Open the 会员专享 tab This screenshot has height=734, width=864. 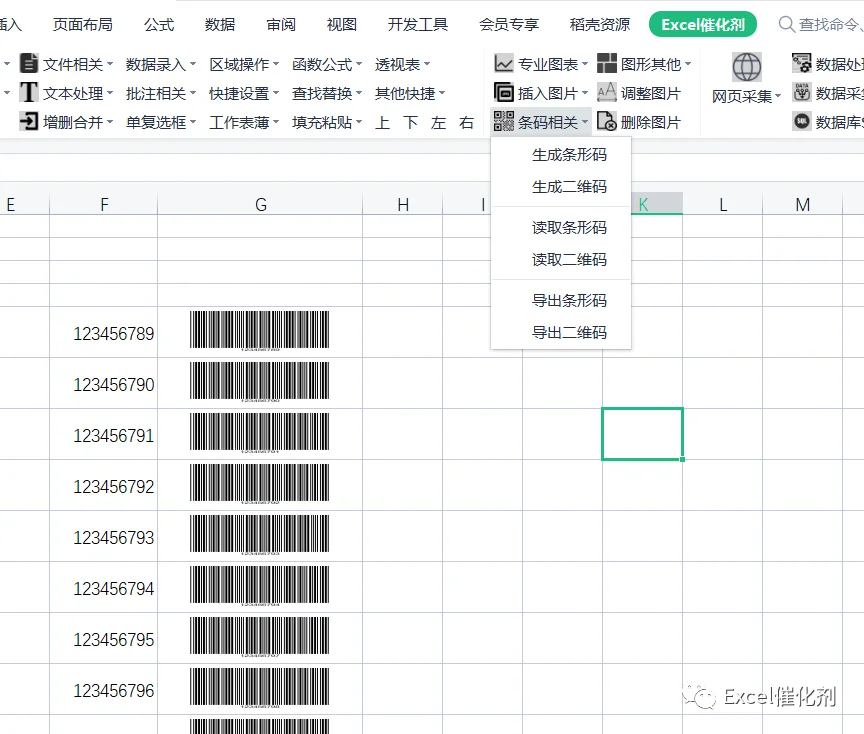pos(509,25)
